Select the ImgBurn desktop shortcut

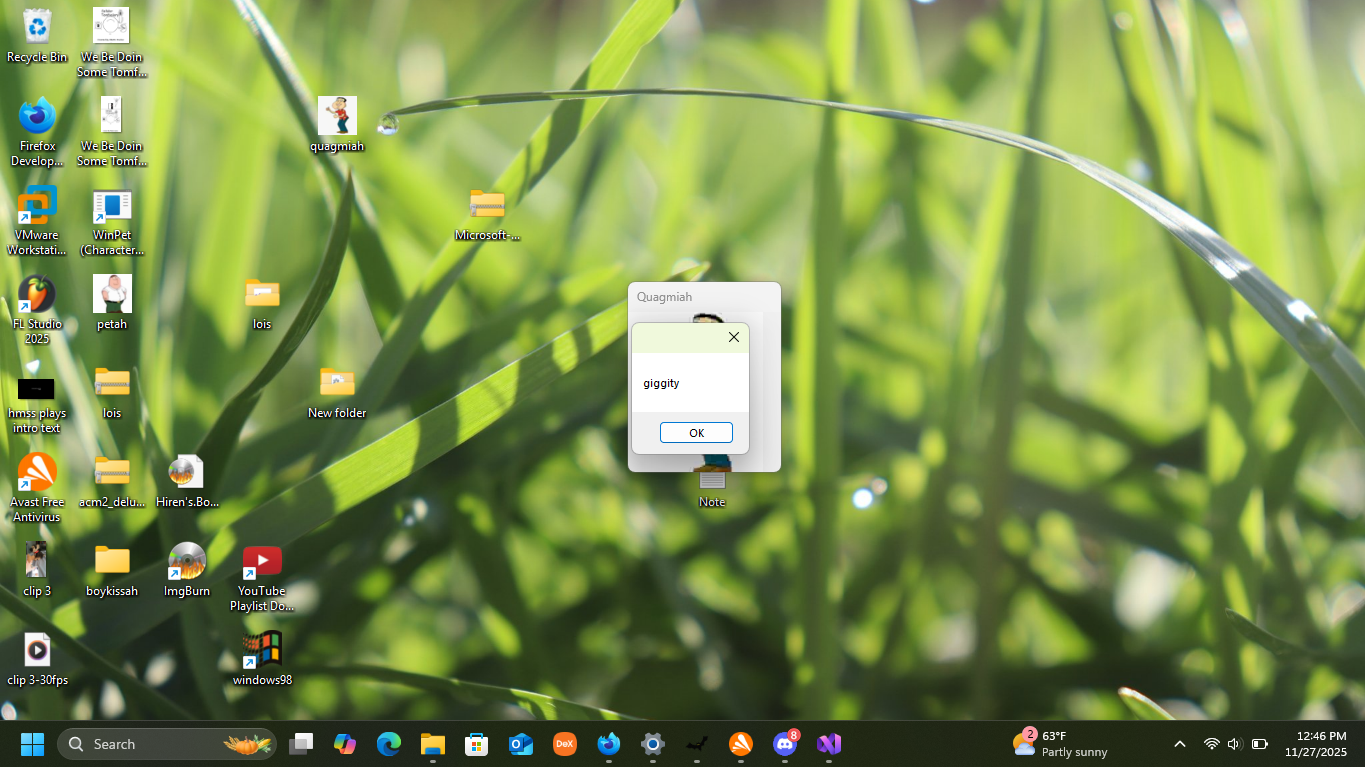point(187,570)
